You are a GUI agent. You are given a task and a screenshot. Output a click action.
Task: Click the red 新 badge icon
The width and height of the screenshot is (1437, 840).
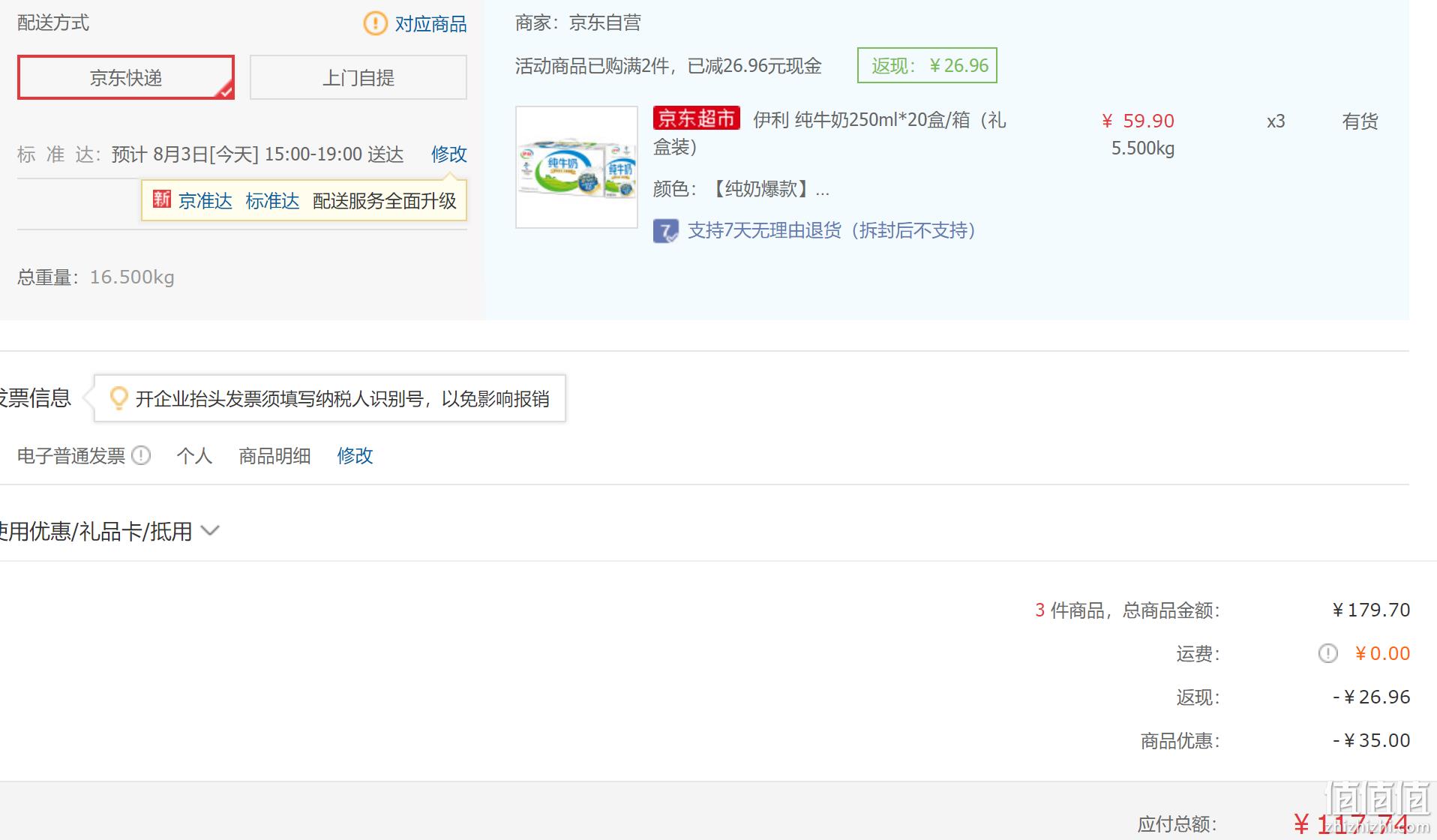(x=162, y=199)
